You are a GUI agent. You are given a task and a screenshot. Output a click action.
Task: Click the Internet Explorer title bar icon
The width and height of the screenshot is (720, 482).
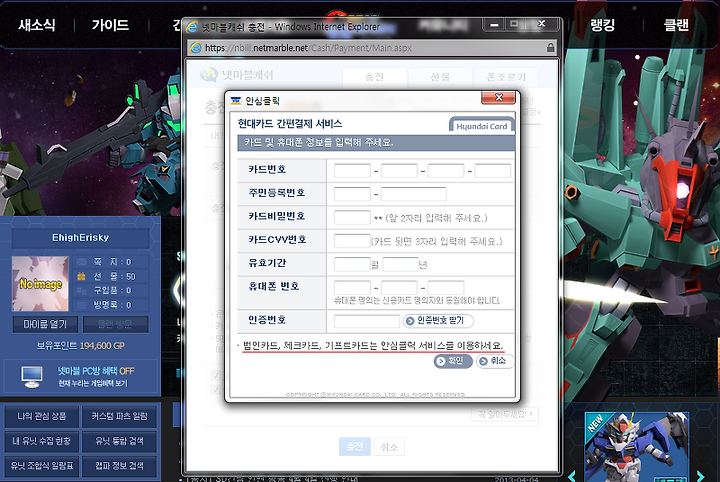[x=192, y=27]
